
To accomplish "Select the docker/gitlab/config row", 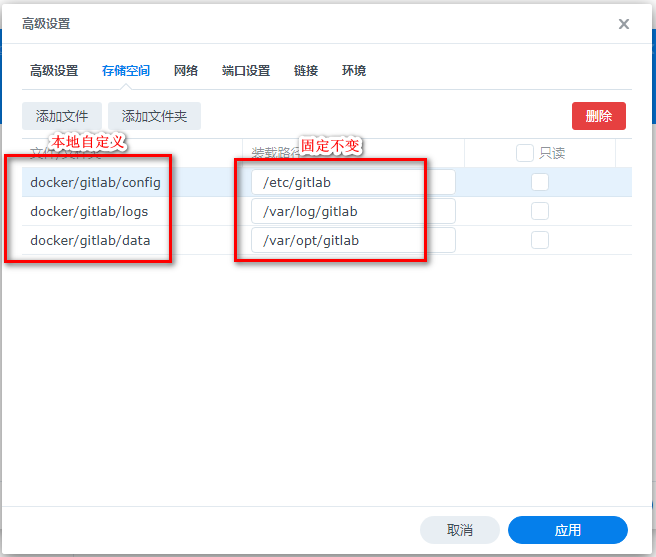I will [x=327, y=182].
